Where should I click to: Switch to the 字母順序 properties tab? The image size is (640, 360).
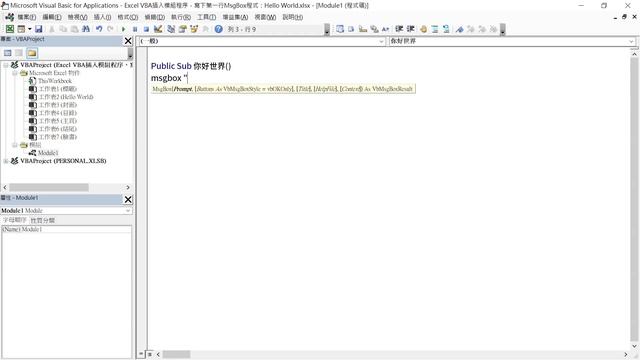[x=15, y=220]
